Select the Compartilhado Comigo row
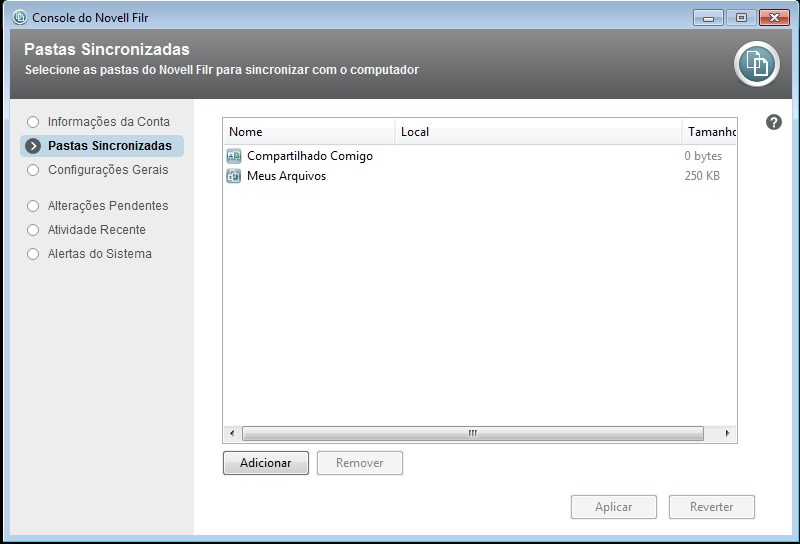This screenshot has width=800, height=544. coord(480,156)
